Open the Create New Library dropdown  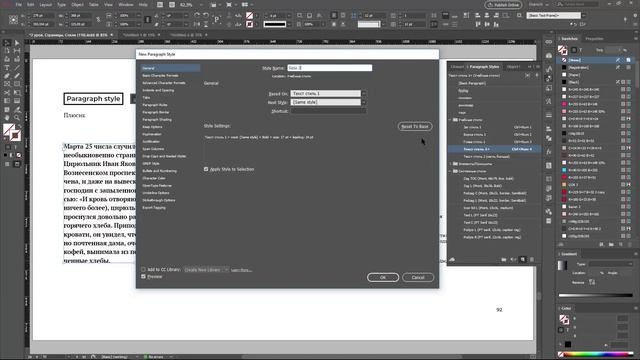coord(206,269)
